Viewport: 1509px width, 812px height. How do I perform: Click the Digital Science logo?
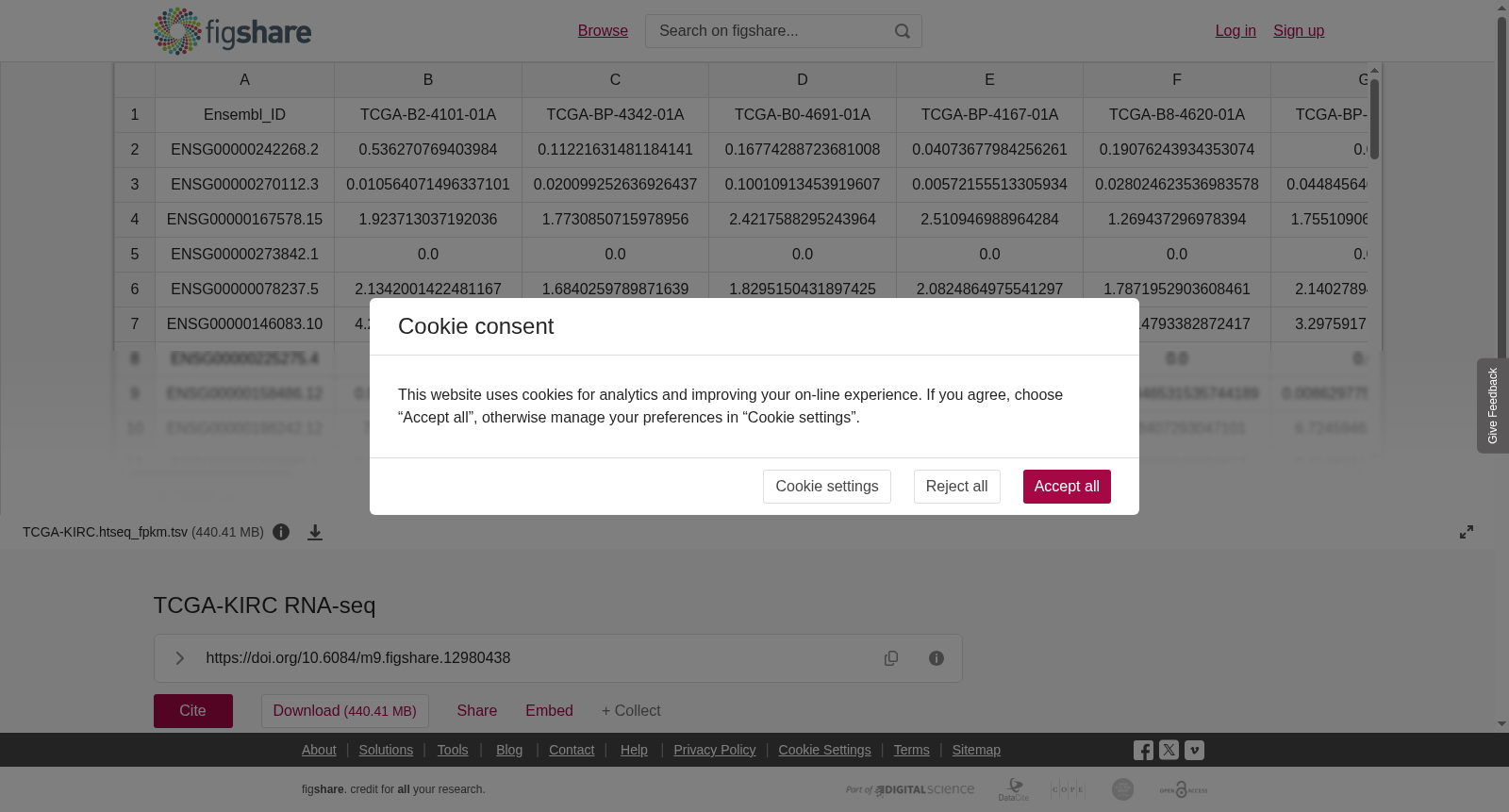(x=910, y=789)
